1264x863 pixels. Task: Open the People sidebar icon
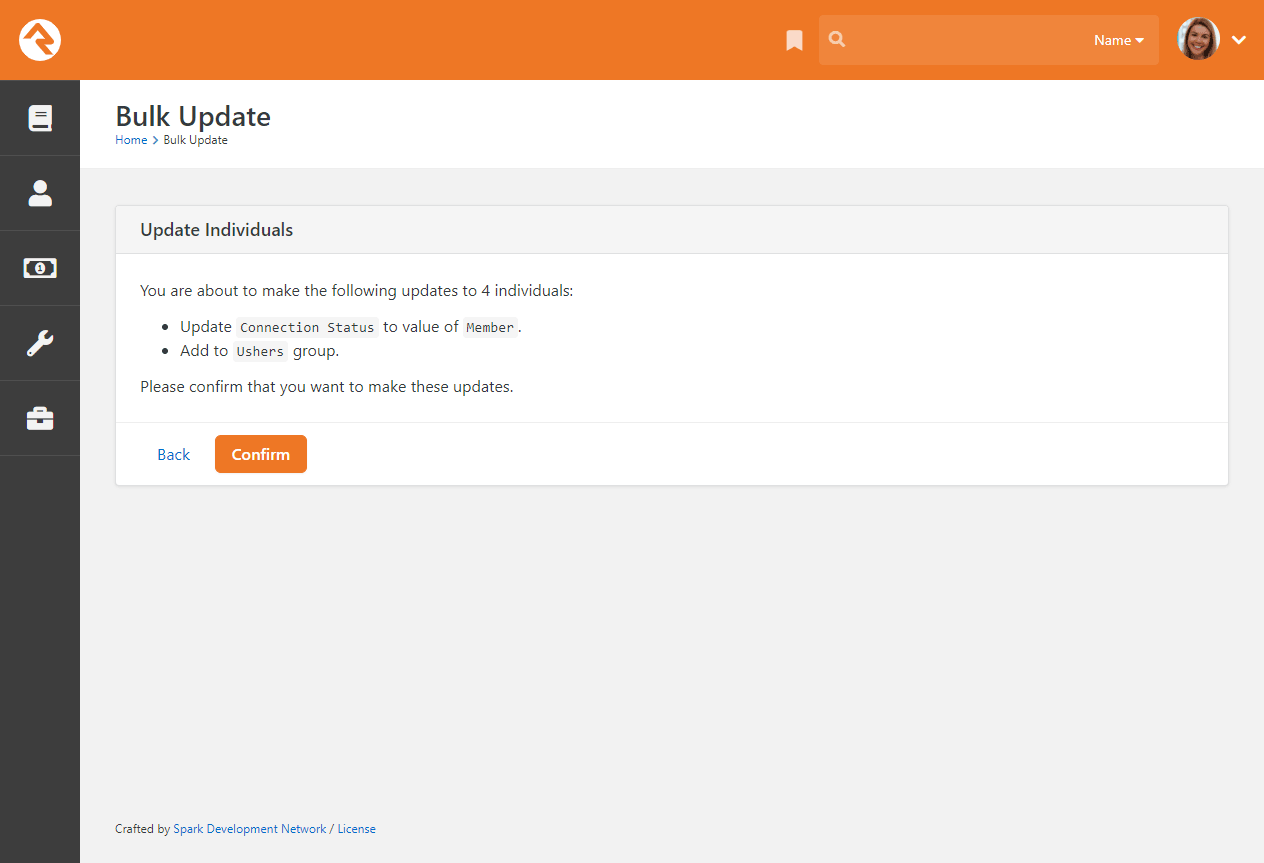pos(40,193)
